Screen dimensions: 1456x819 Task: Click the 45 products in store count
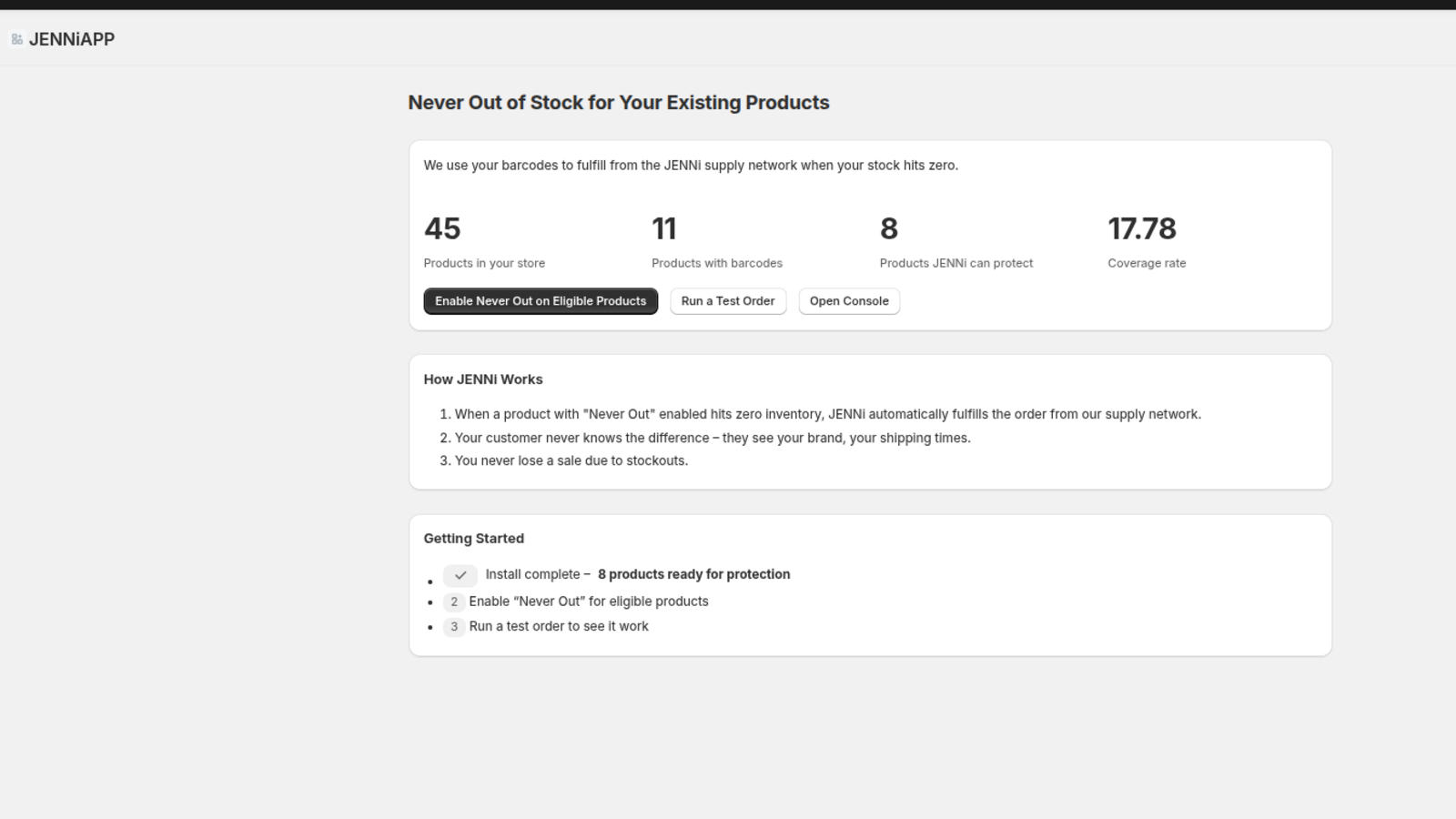442,228
